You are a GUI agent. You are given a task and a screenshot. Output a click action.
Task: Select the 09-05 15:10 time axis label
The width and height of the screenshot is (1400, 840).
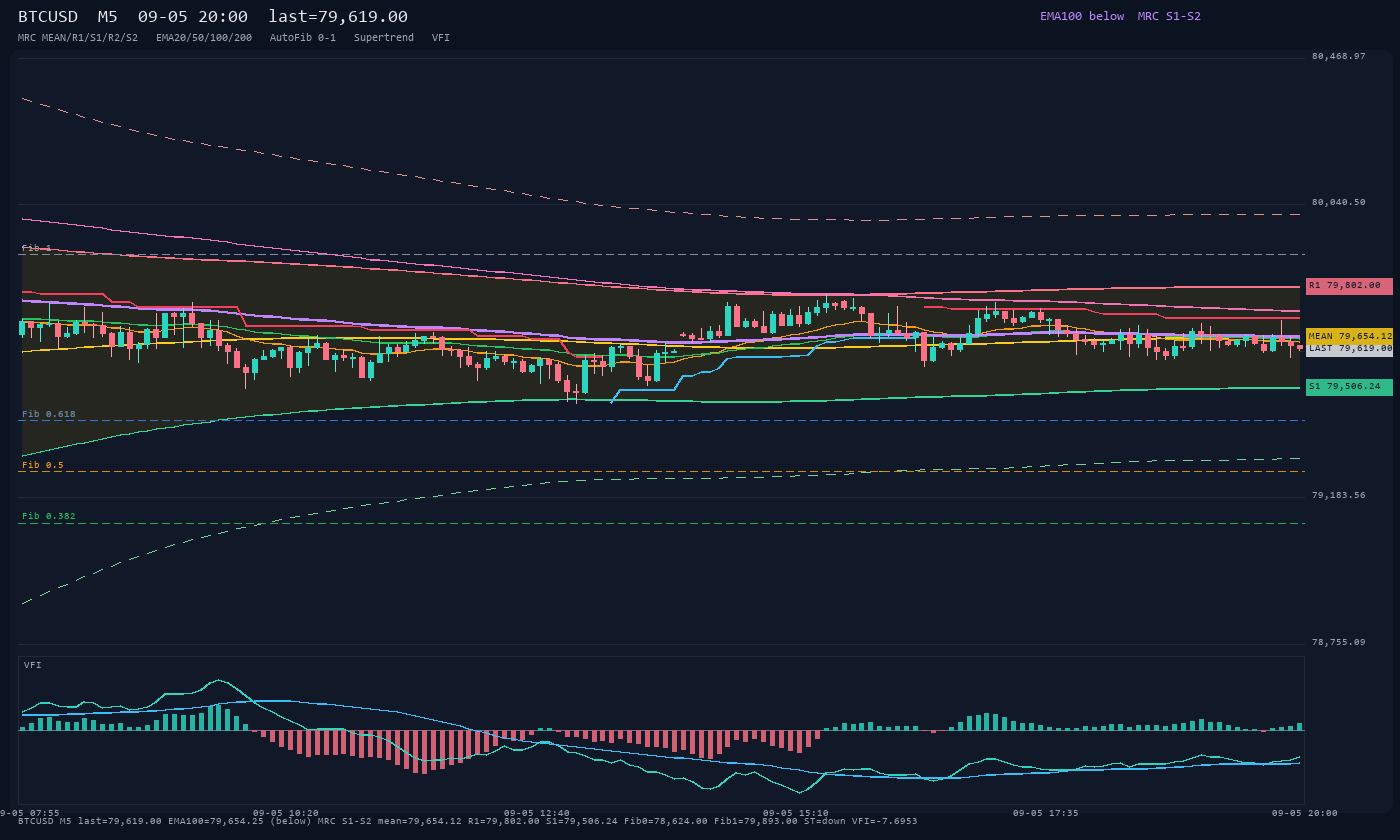pyautogui.click(x=796, y=813)
